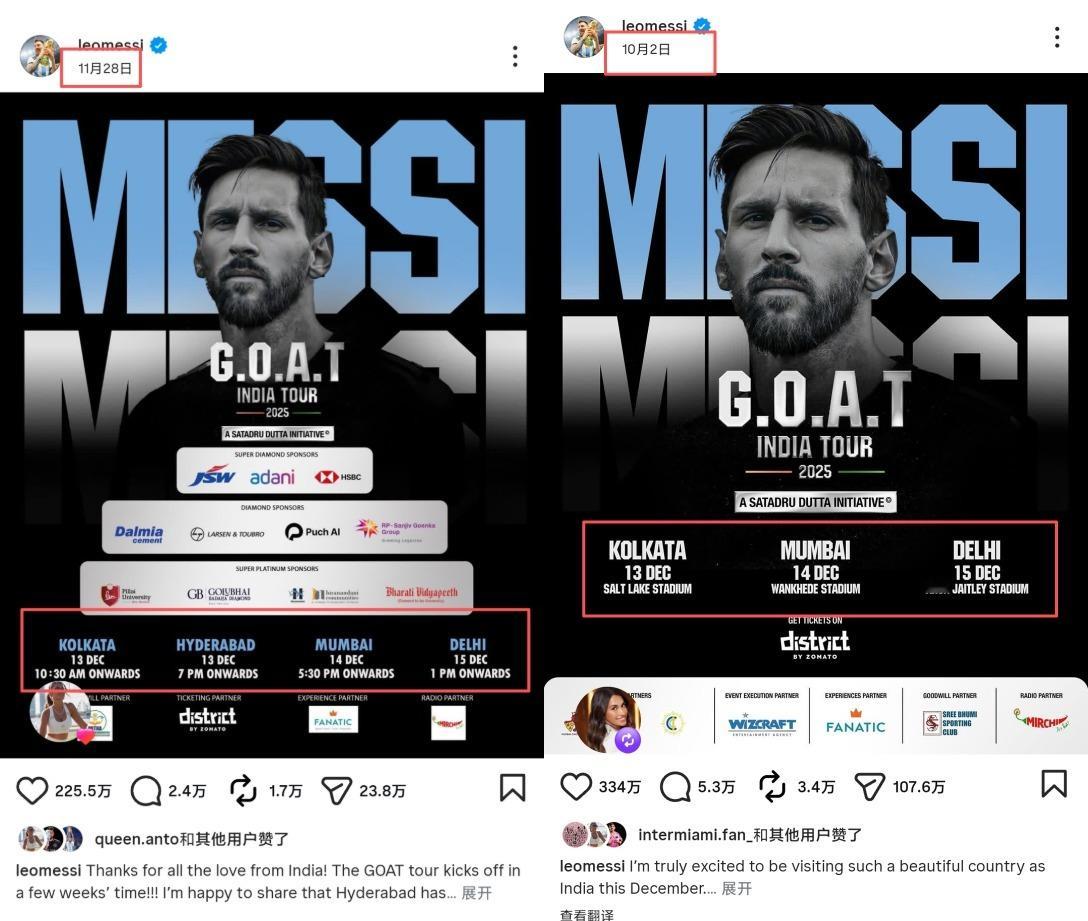The width and height of the screenshot is (1088, 921).
Task: Bookmark the November 28 post
Action: (512, 788)
